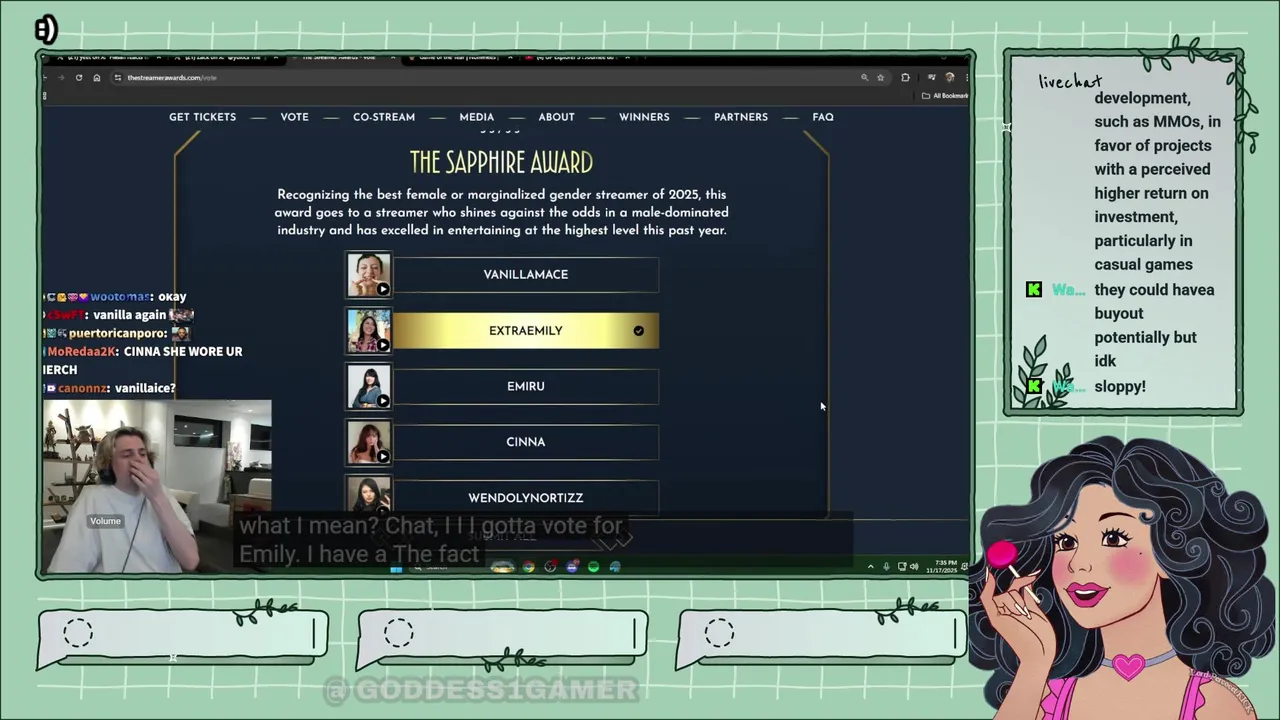View site information icon in address bar
The width and height of the screenshot is (1280, 720).
pos(118,78)
